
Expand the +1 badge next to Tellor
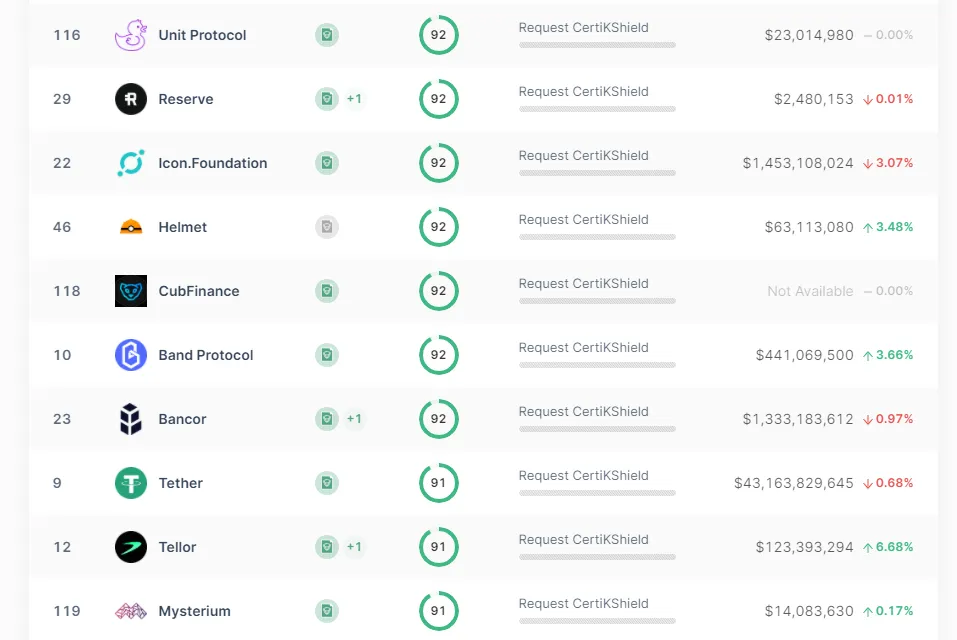(x=354, y=547)
